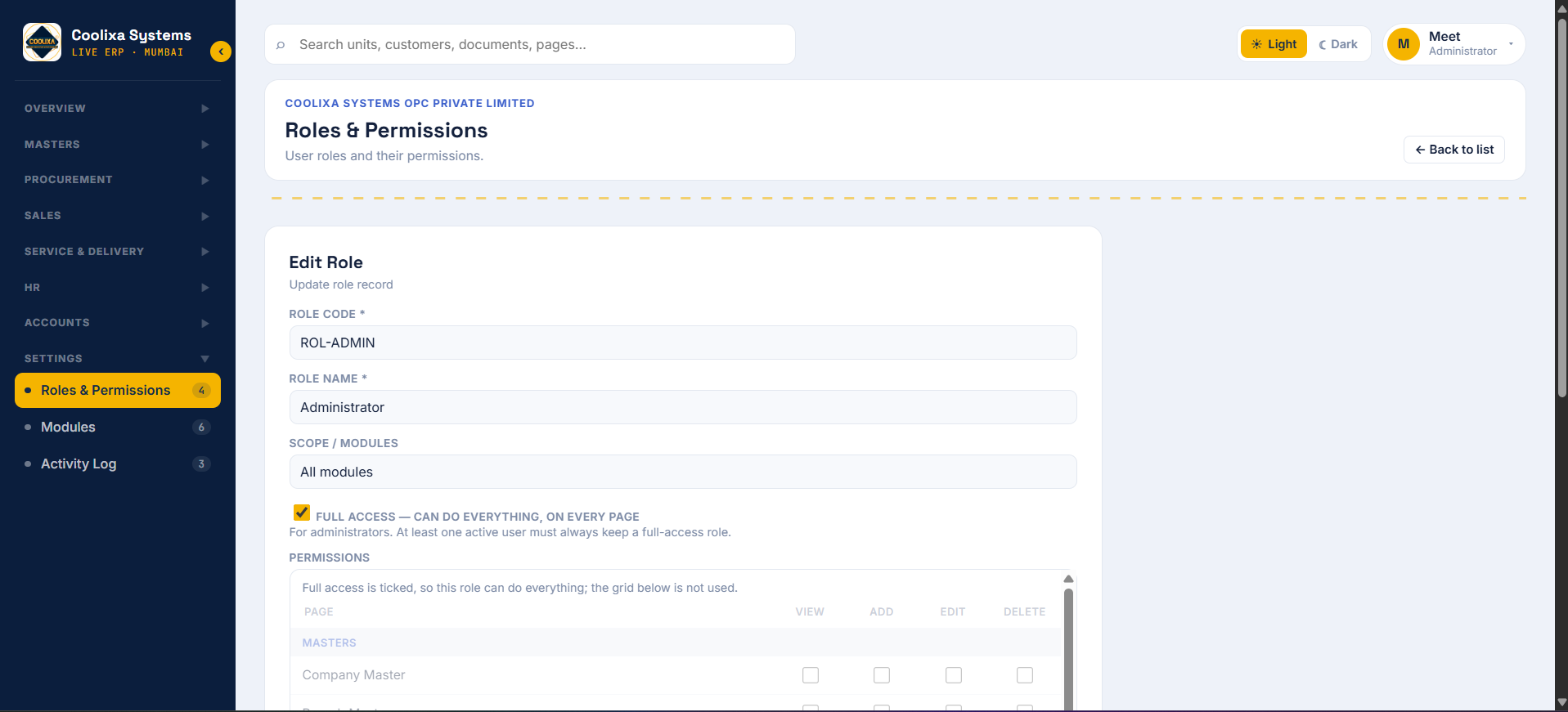This screenshot has height=712, width=1568.
Task: Click the permissions grid scrollbar thumb
Action: tap(1068, 649)
